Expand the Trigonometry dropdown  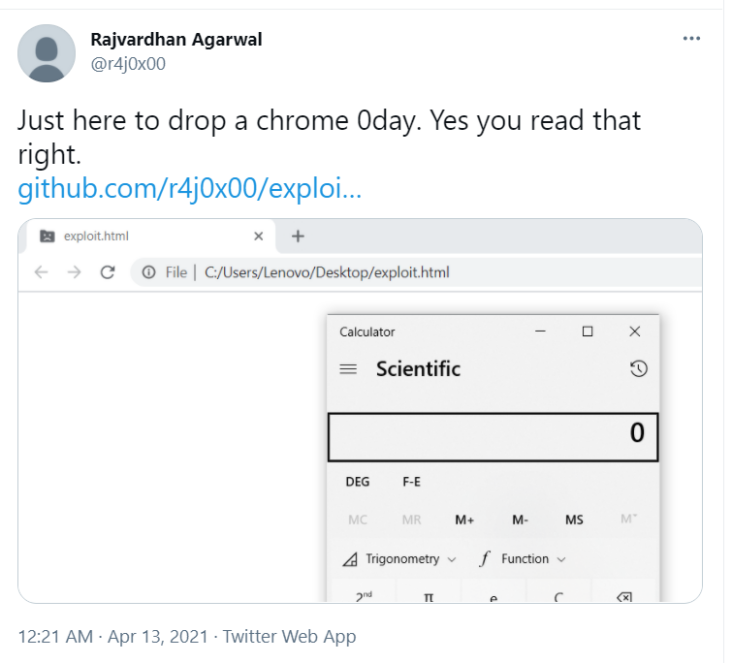tap(399, 559)
